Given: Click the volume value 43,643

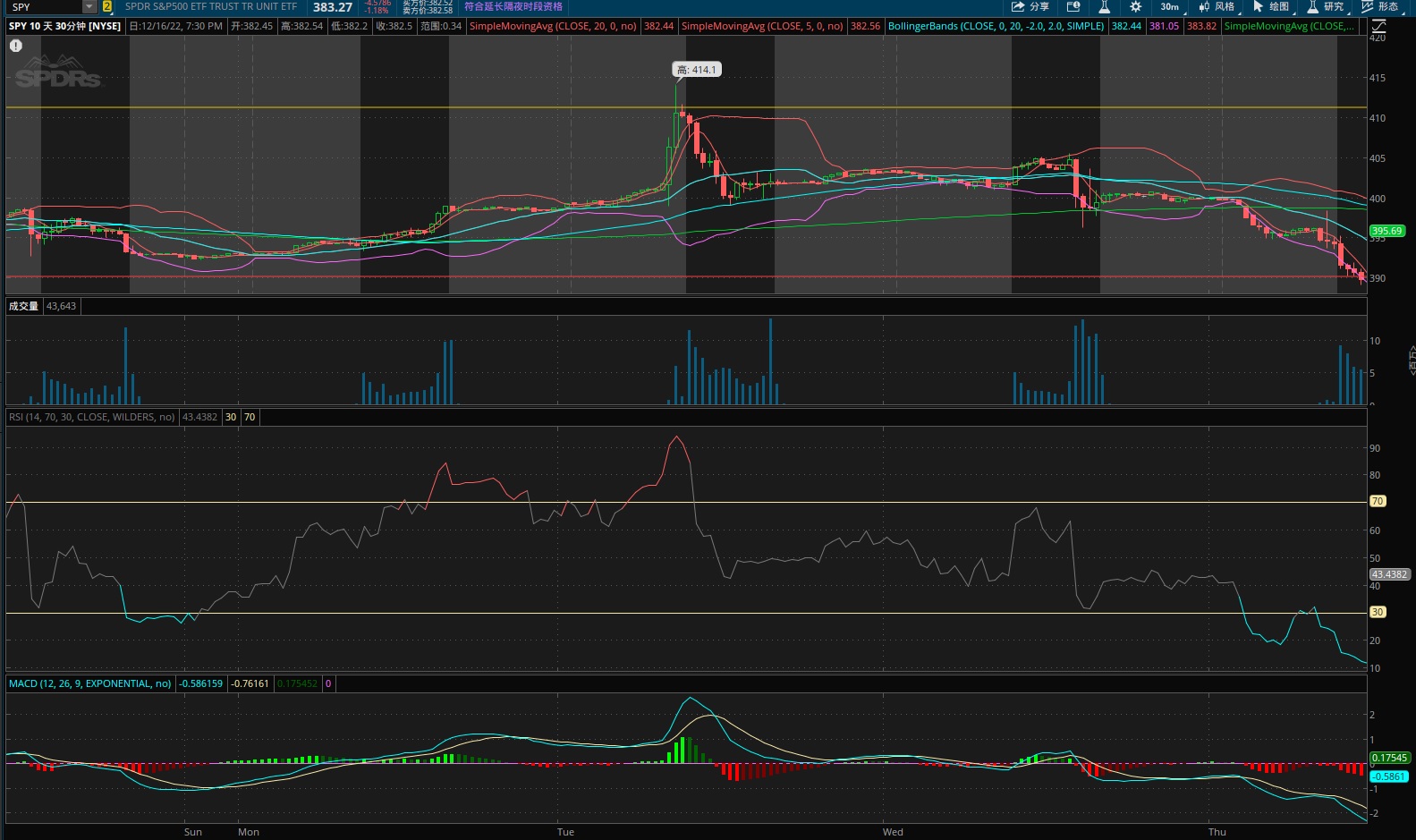Looking at the screenshot, I should pyautogui.click(x=61, y=306).
